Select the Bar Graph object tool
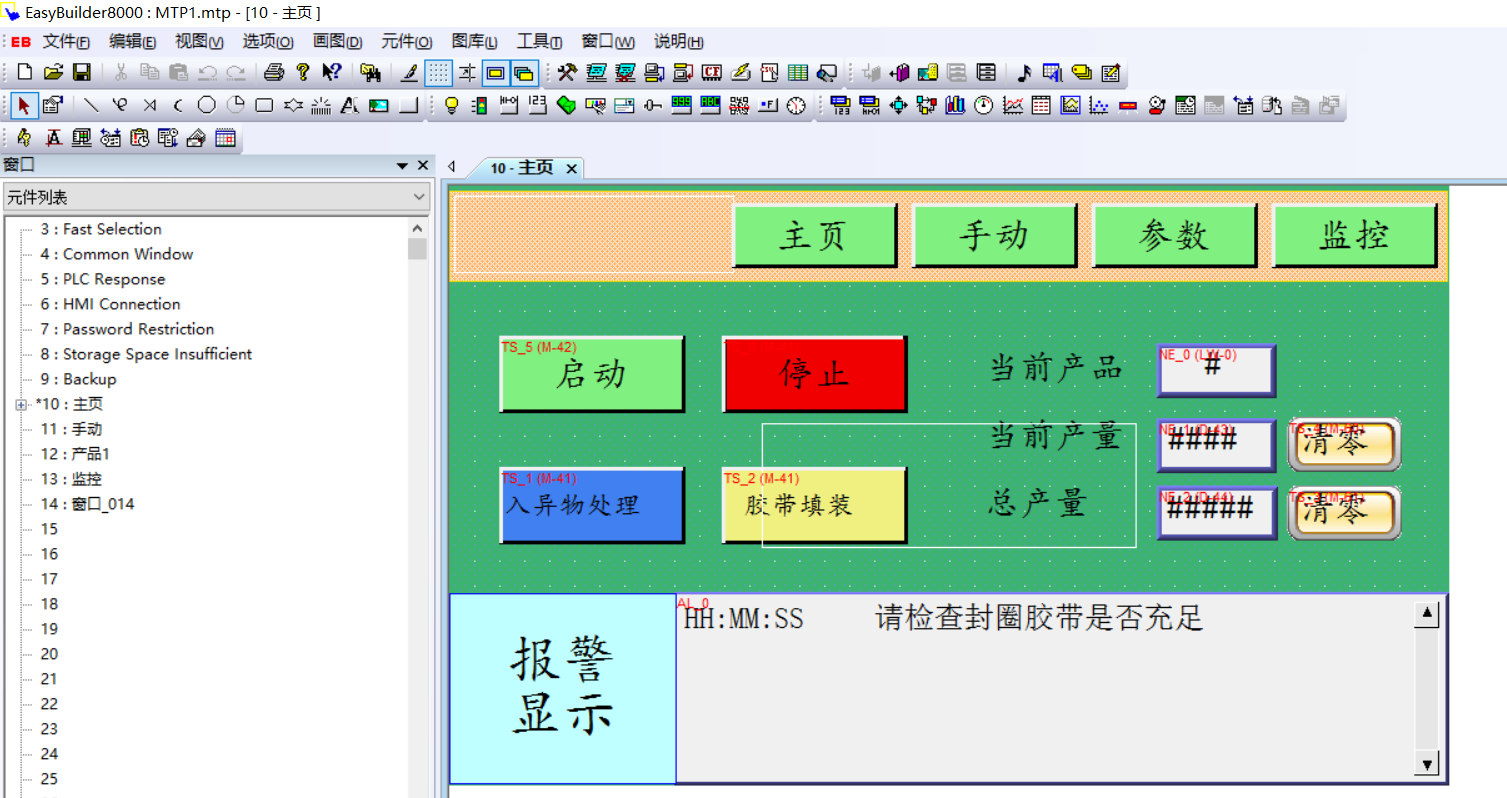Screen dimensions: 1507x798 click(x=955, y=105)
